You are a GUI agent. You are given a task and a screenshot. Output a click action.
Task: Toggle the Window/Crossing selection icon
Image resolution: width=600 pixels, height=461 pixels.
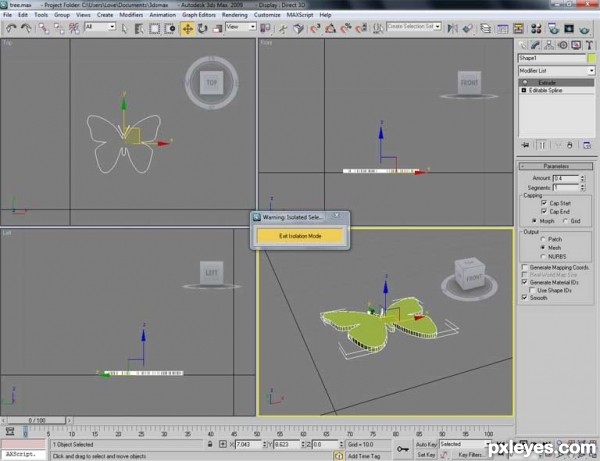point(170,29)
